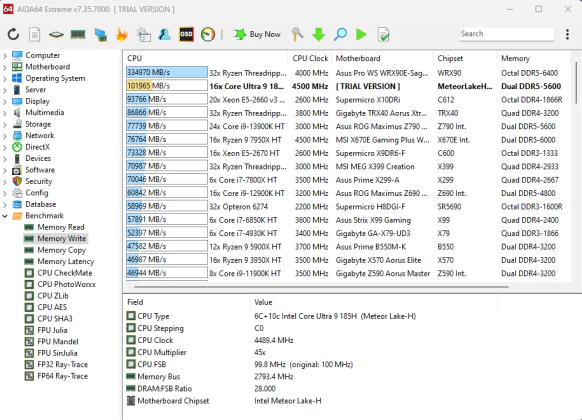Open the FPU SinJulia benchmark
Screen dimensions: 582x420
(x=57, y=353)
